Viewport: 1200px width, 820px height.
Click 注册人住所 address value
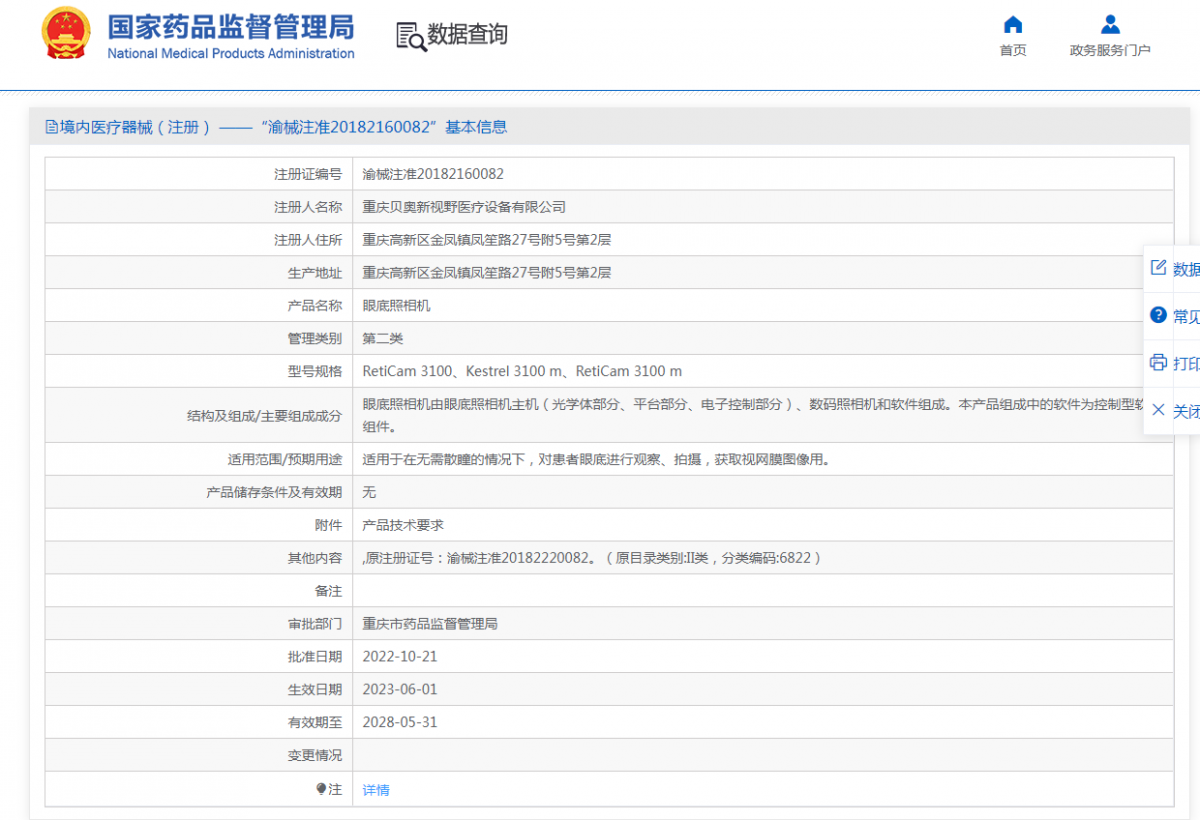[486, 240]
